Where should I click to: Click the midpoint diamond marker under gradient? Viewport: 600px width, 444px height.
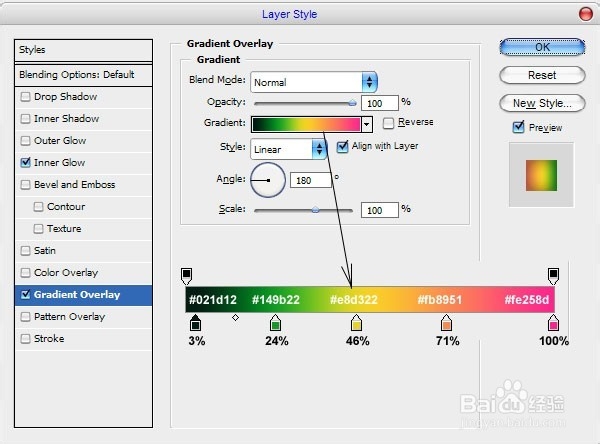tap(235, 317)
